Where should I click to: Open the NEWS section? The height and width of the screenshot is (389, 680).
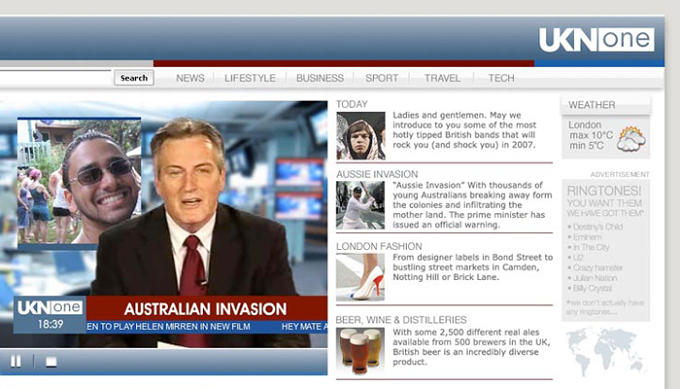click(x=190, y=78)
